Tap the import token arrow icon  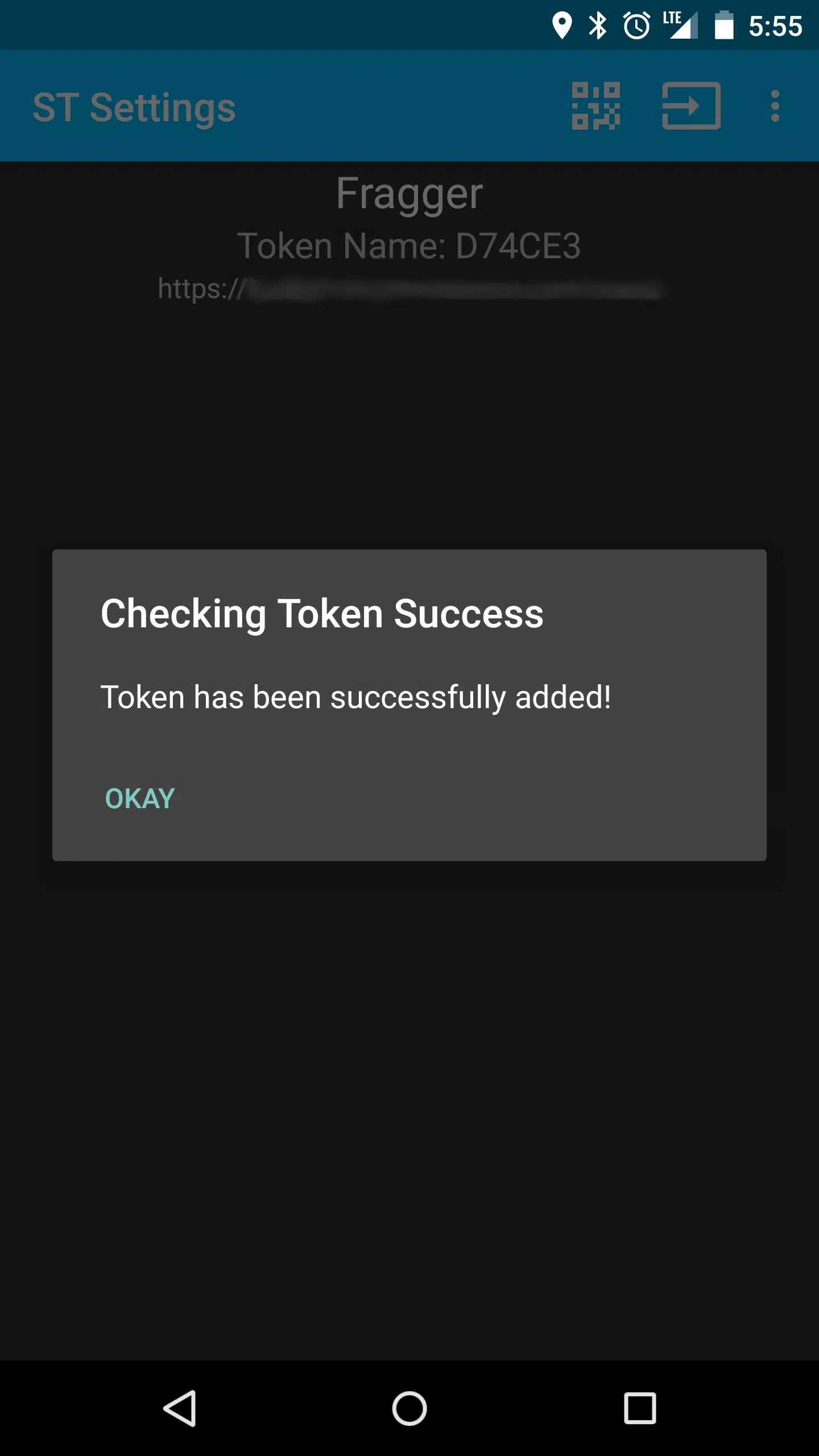point(691,106)
